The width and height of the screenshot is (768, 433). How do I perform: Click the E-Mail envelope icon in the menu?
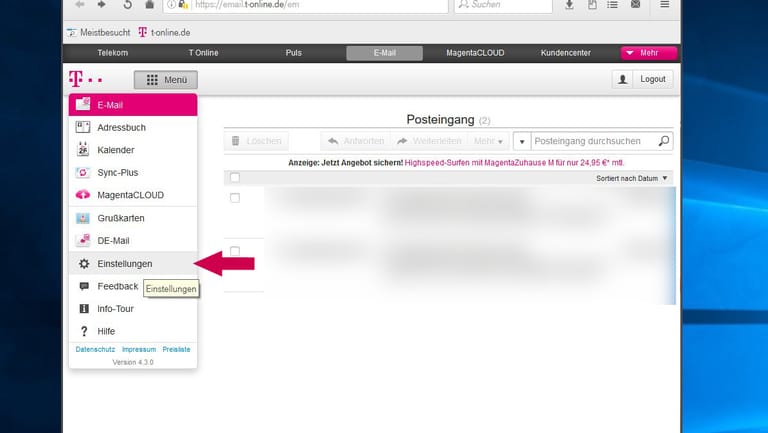(83, 104)
